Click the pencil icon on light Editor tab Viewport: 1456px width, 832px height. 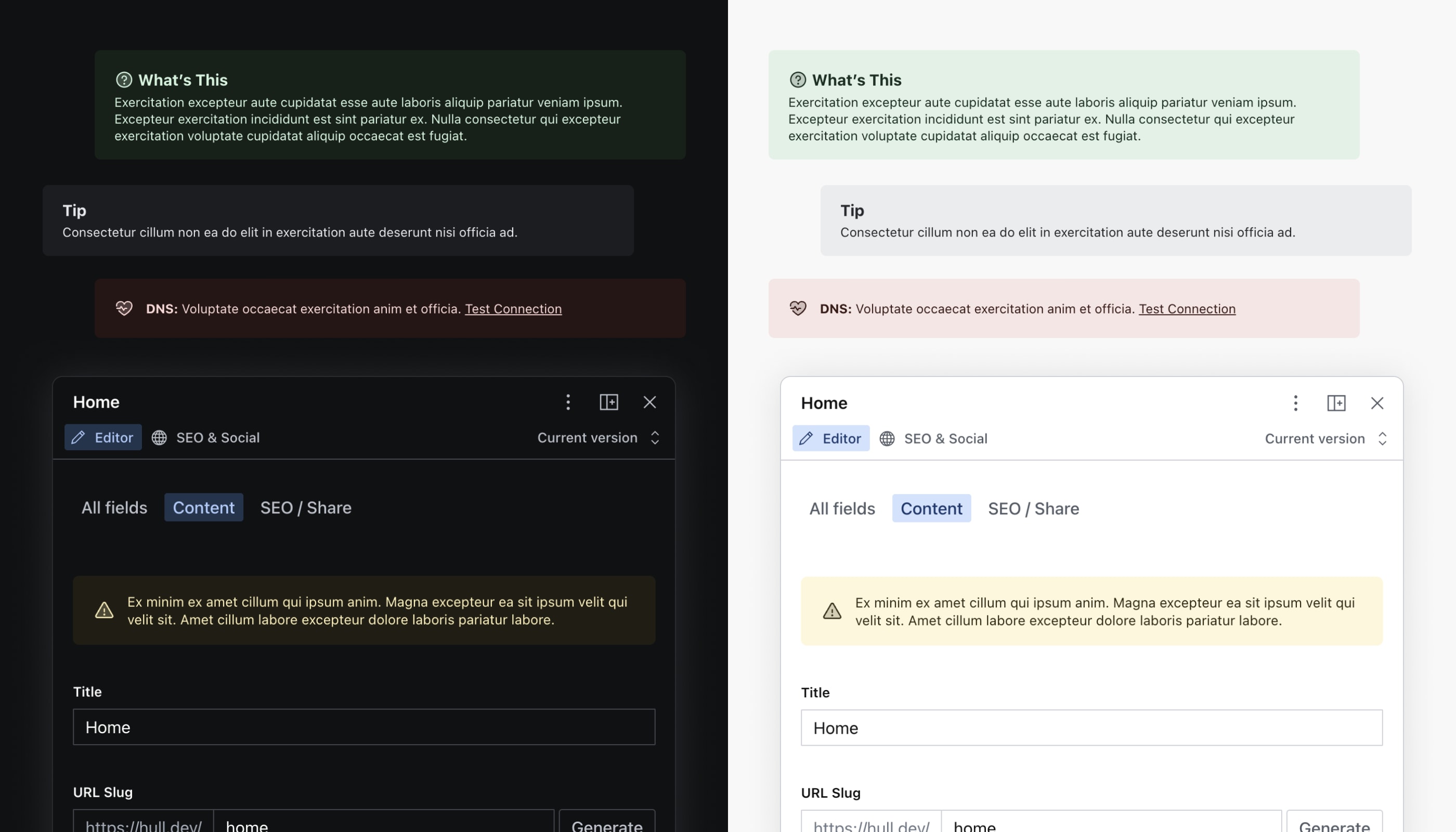805,439
